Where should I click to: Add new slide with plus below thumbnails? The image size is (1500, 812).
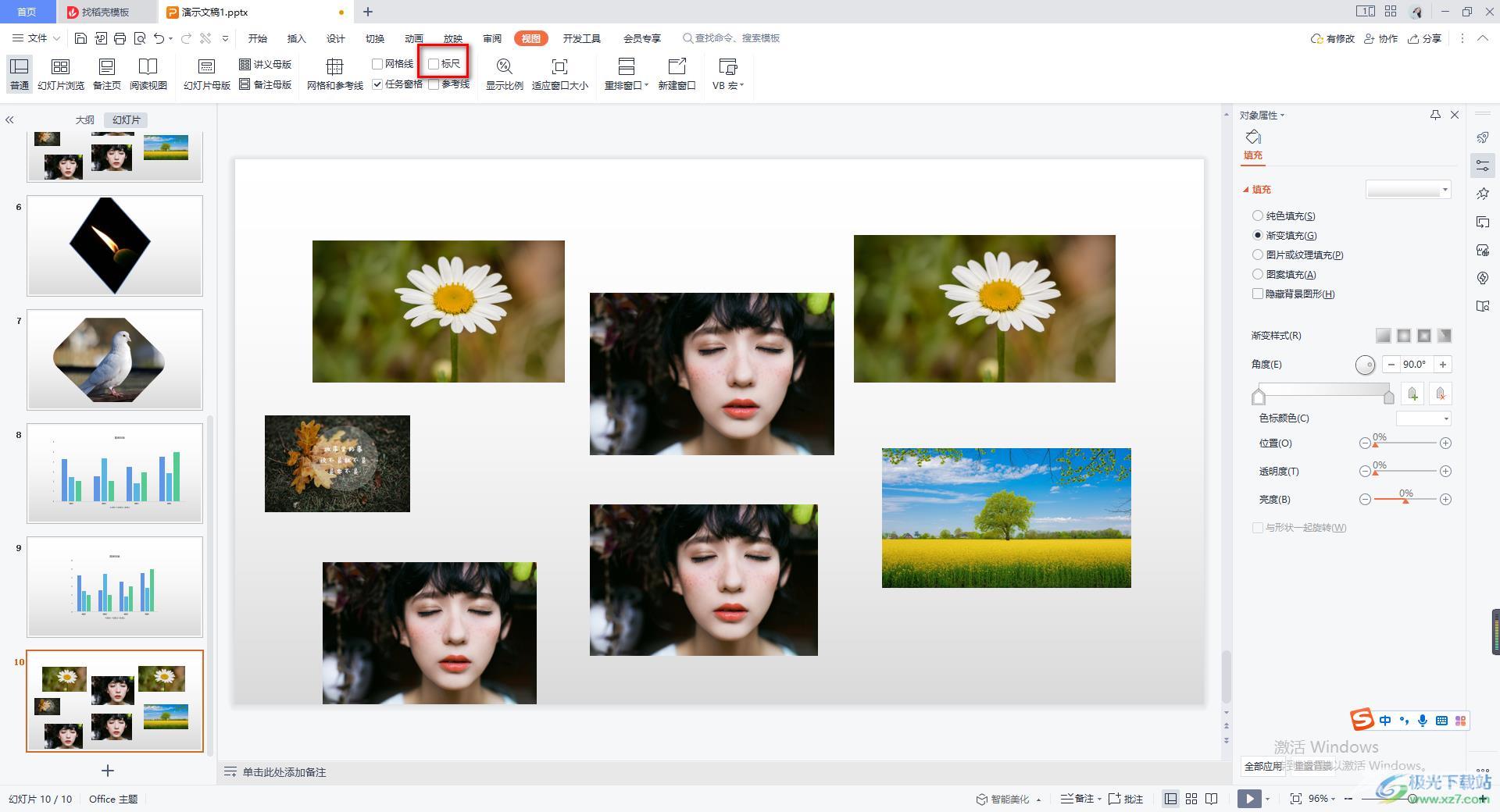[108, 771]
